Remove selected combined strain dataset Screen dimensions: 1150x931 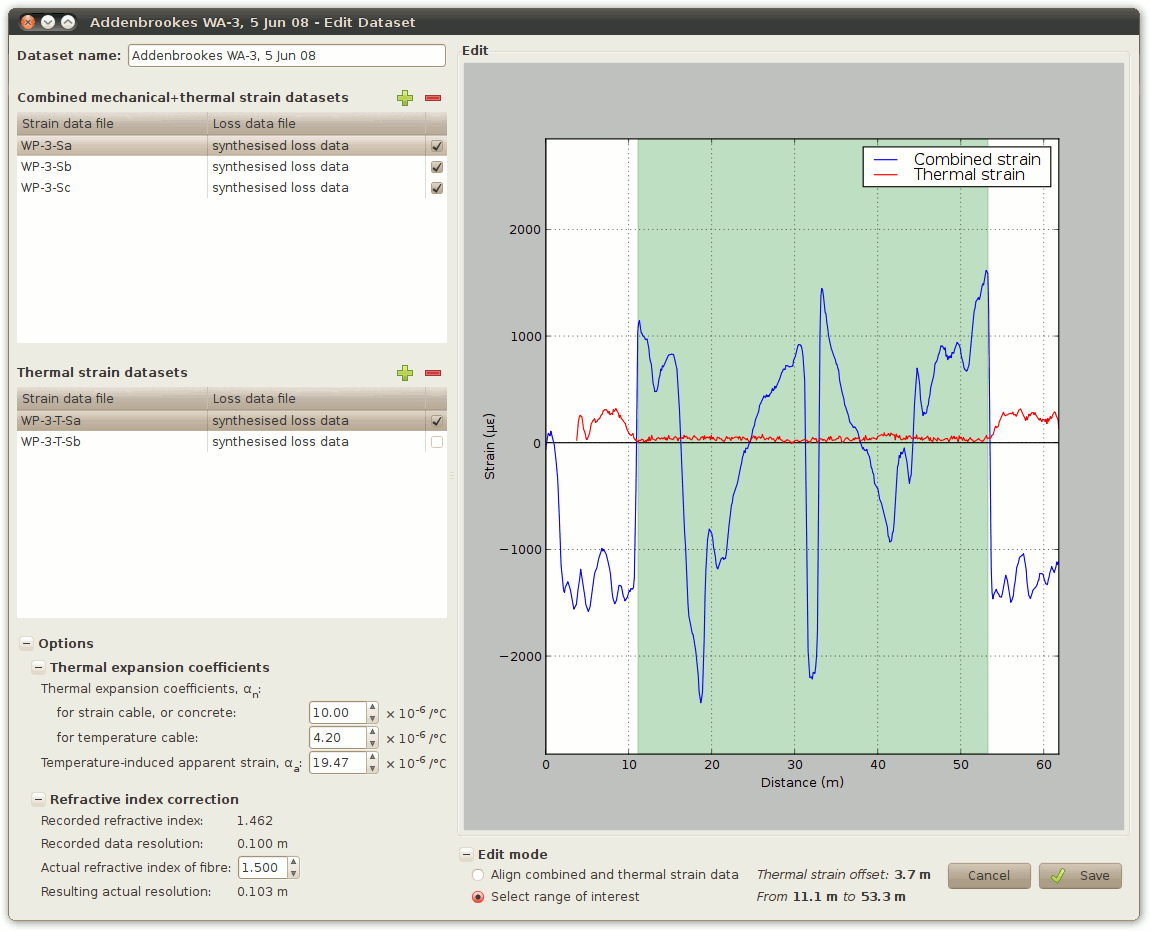[x=433, y=98]
